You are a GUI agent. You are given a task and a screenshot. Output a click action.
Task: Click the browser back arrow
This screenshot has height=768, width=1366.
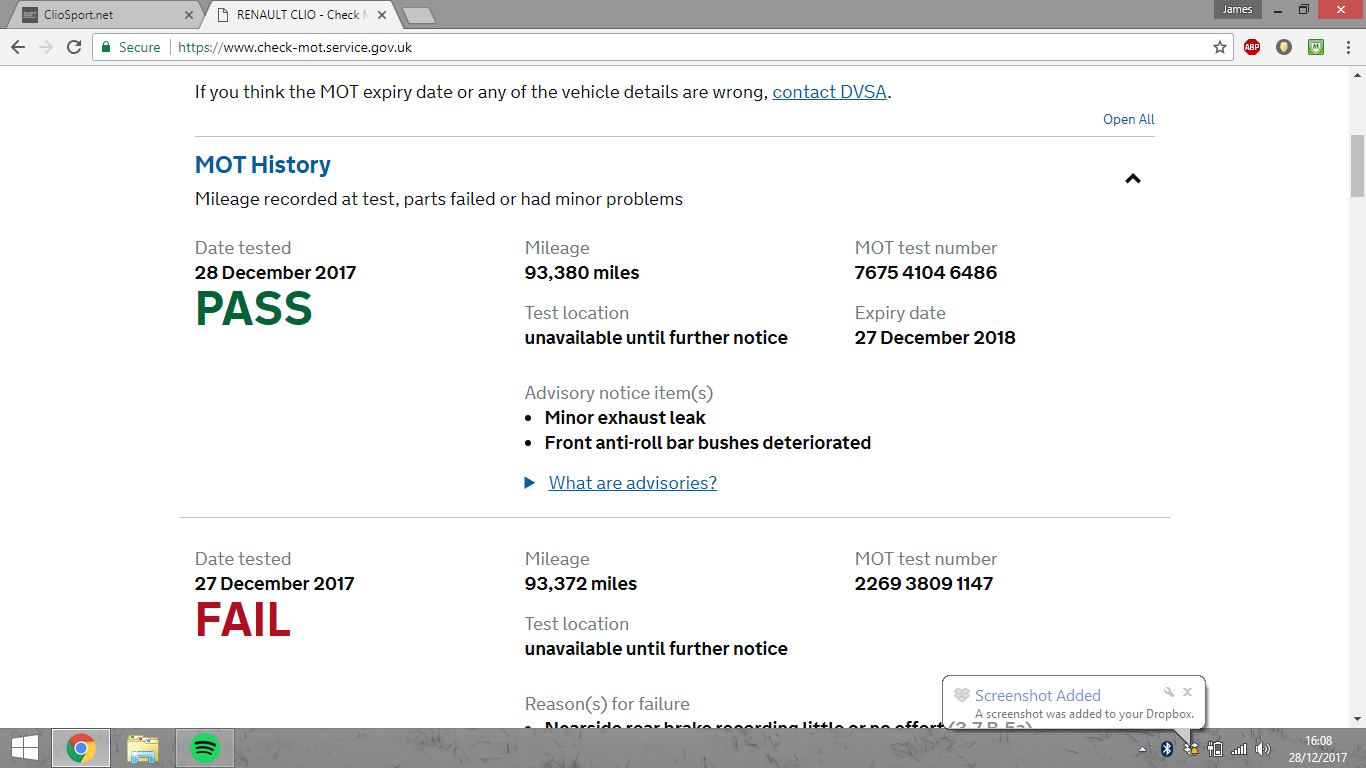pyautogui.click(x=18, y=47)
